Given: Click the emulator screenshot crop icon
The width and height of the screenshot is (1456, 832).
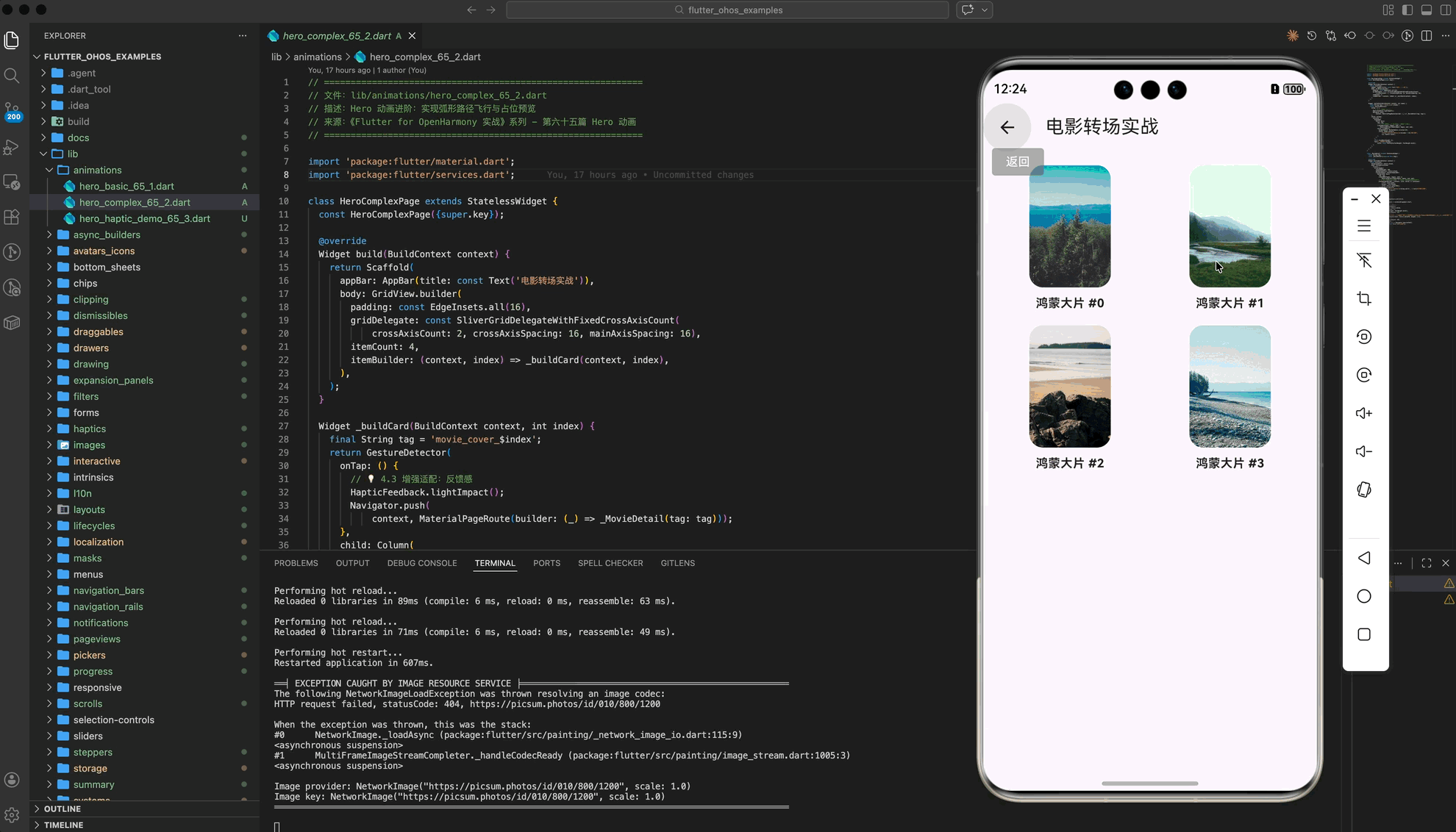Looking at the screenshot, I should tap(1364, 298).
